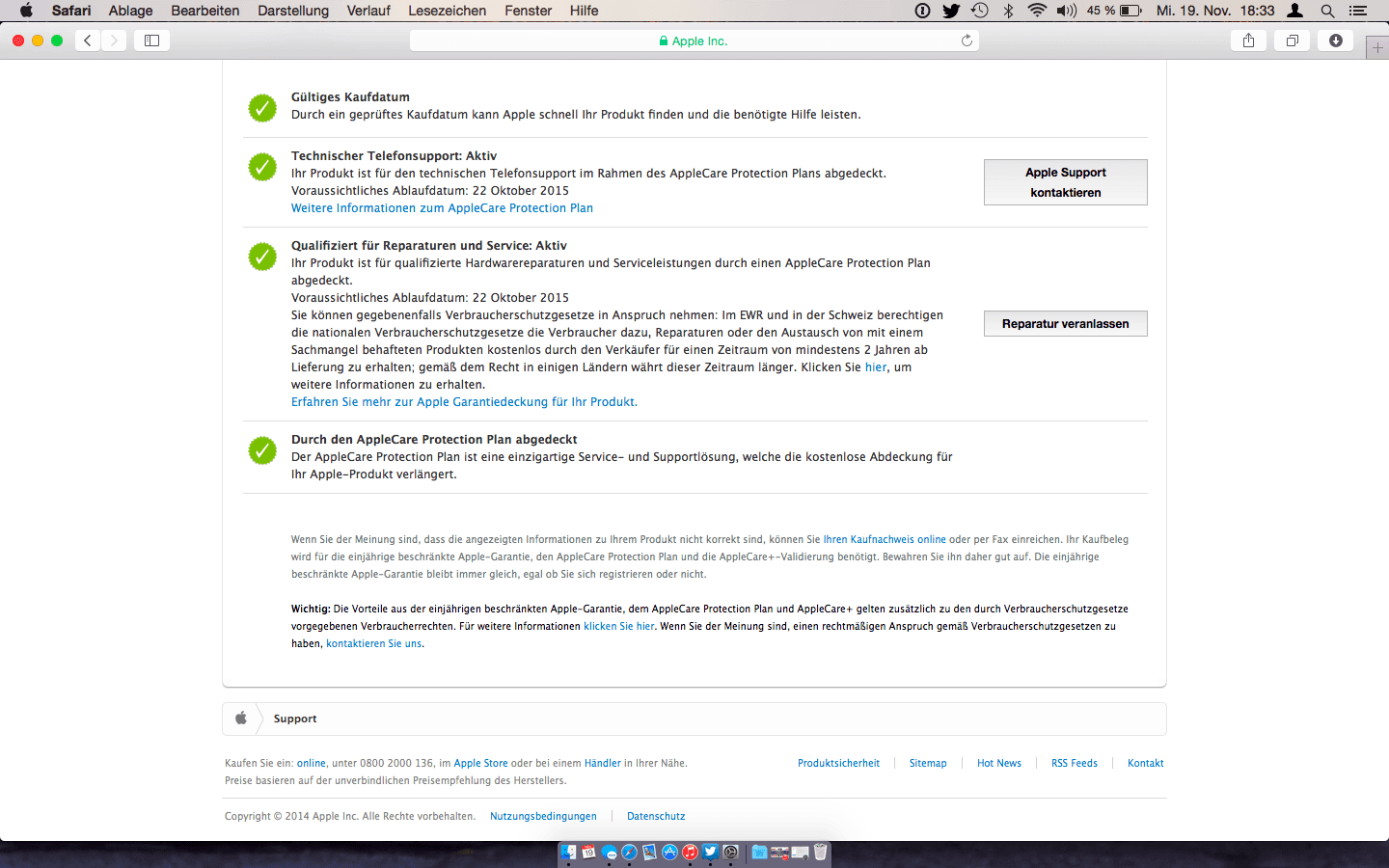Viewport: 1389px width, 868px height.
Task: Open Twitter menu bar icon
Action: [x=951, y=11]
